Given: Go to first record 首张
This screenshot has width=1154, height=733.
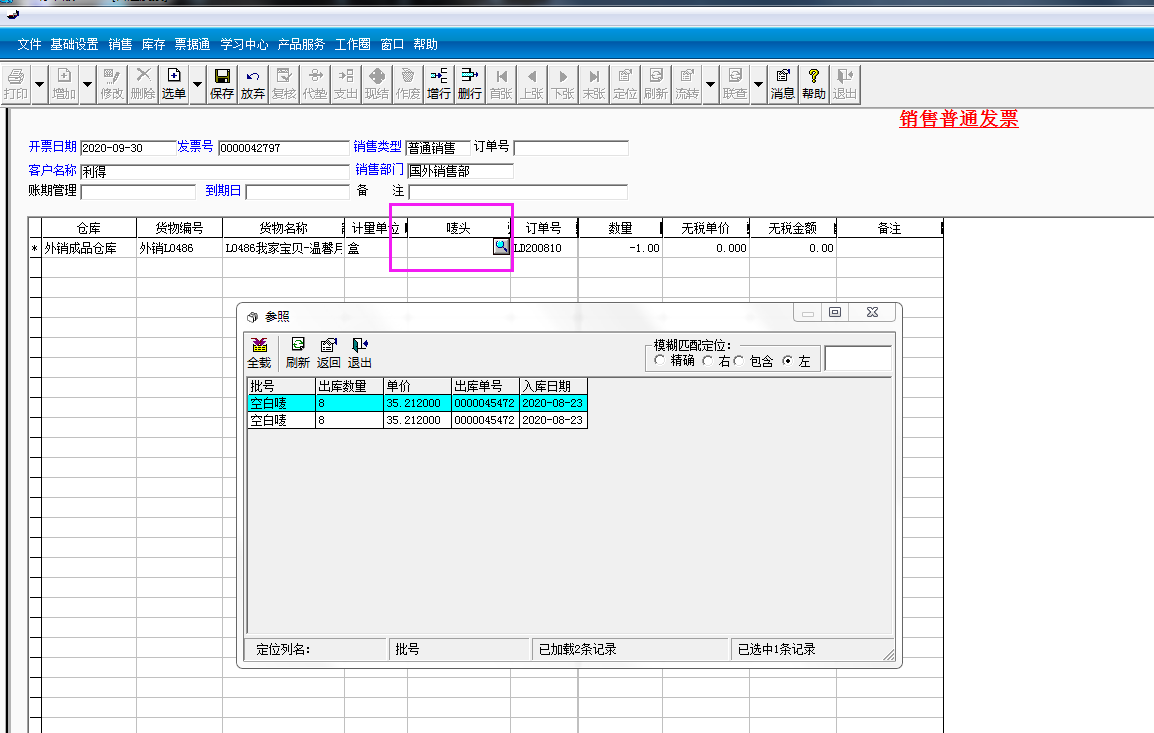Looking at the screenshot, I should pos(501,84).
